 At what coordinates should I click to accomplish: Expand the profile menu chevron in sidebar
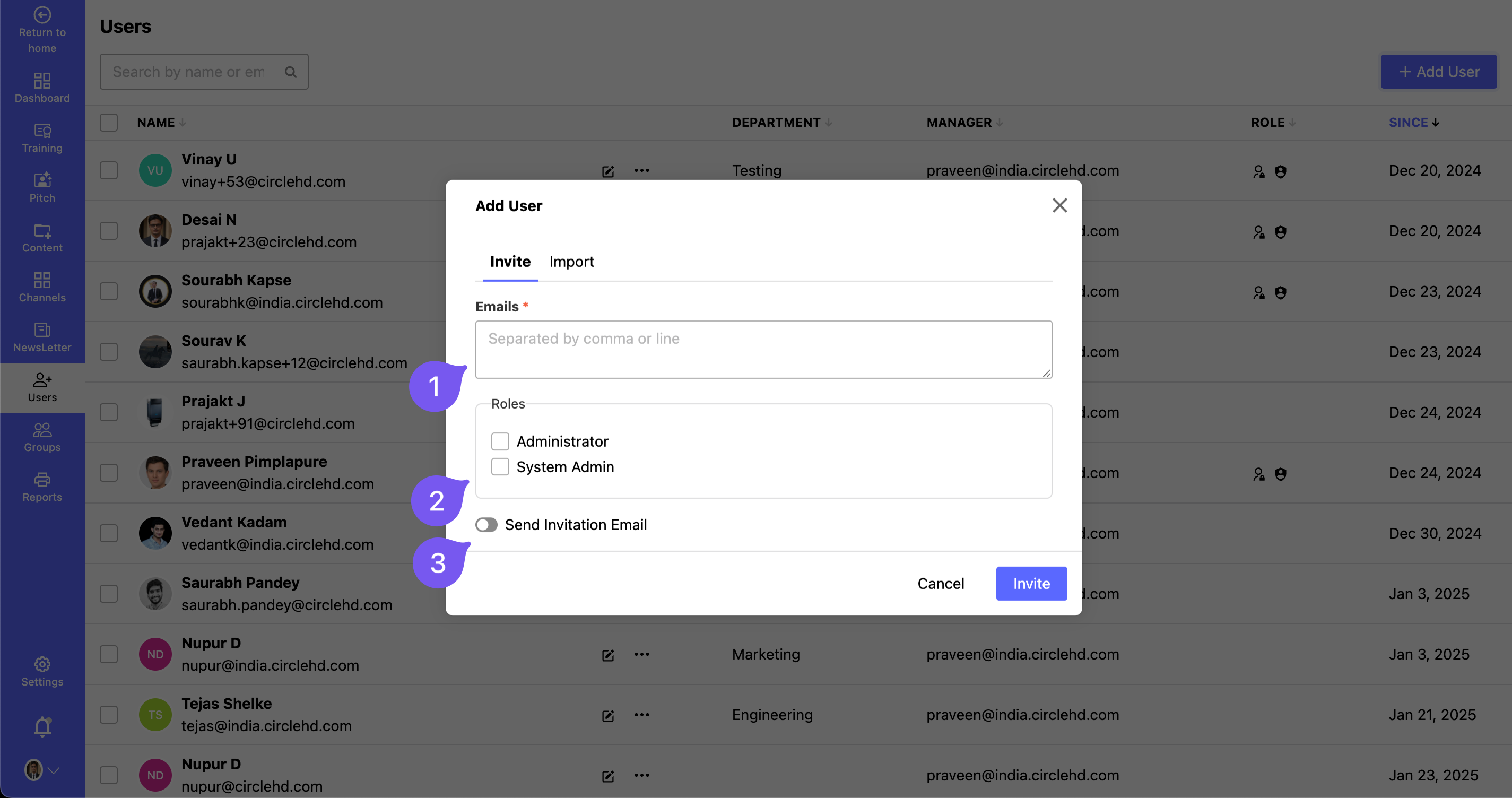54,770
